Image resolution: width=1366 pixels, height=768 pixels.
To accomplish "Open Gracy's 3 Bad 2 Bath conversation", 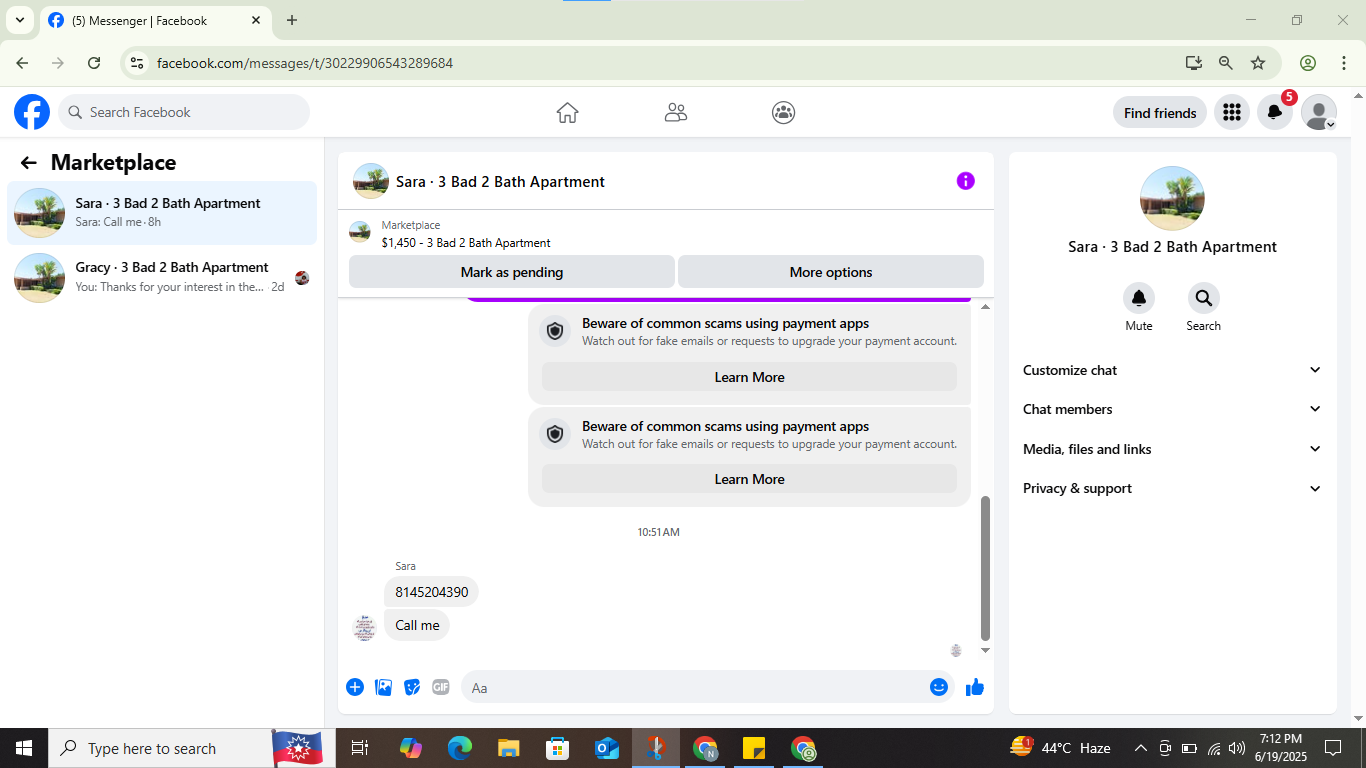I will 162,277.
